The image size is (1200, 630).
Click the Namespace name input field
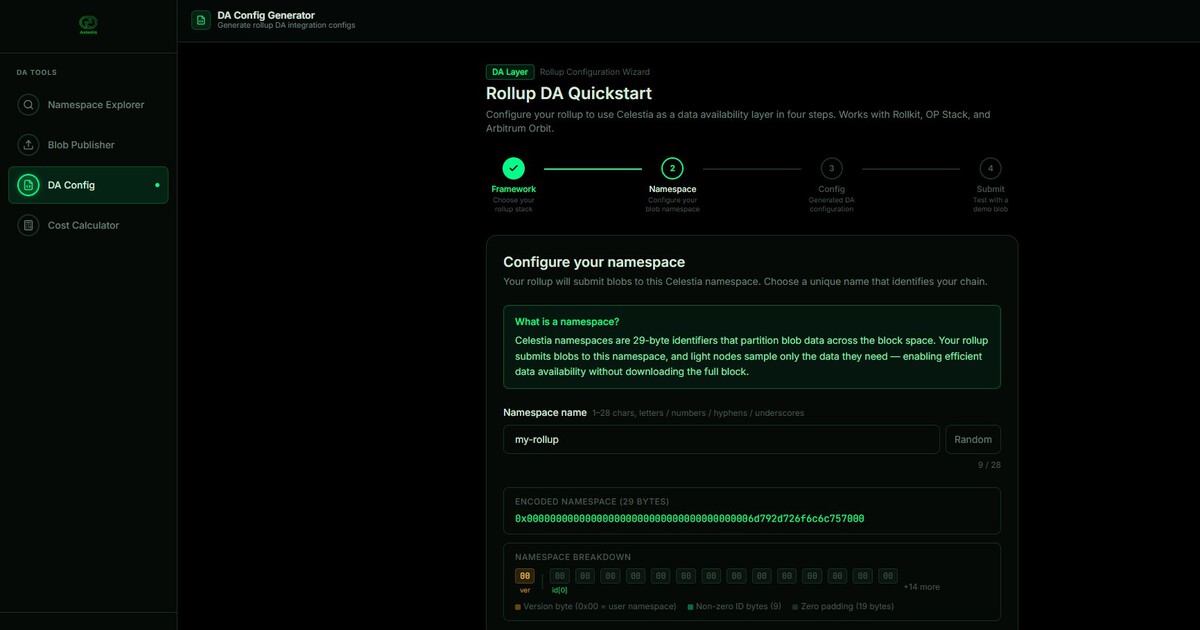coord(721,439)
